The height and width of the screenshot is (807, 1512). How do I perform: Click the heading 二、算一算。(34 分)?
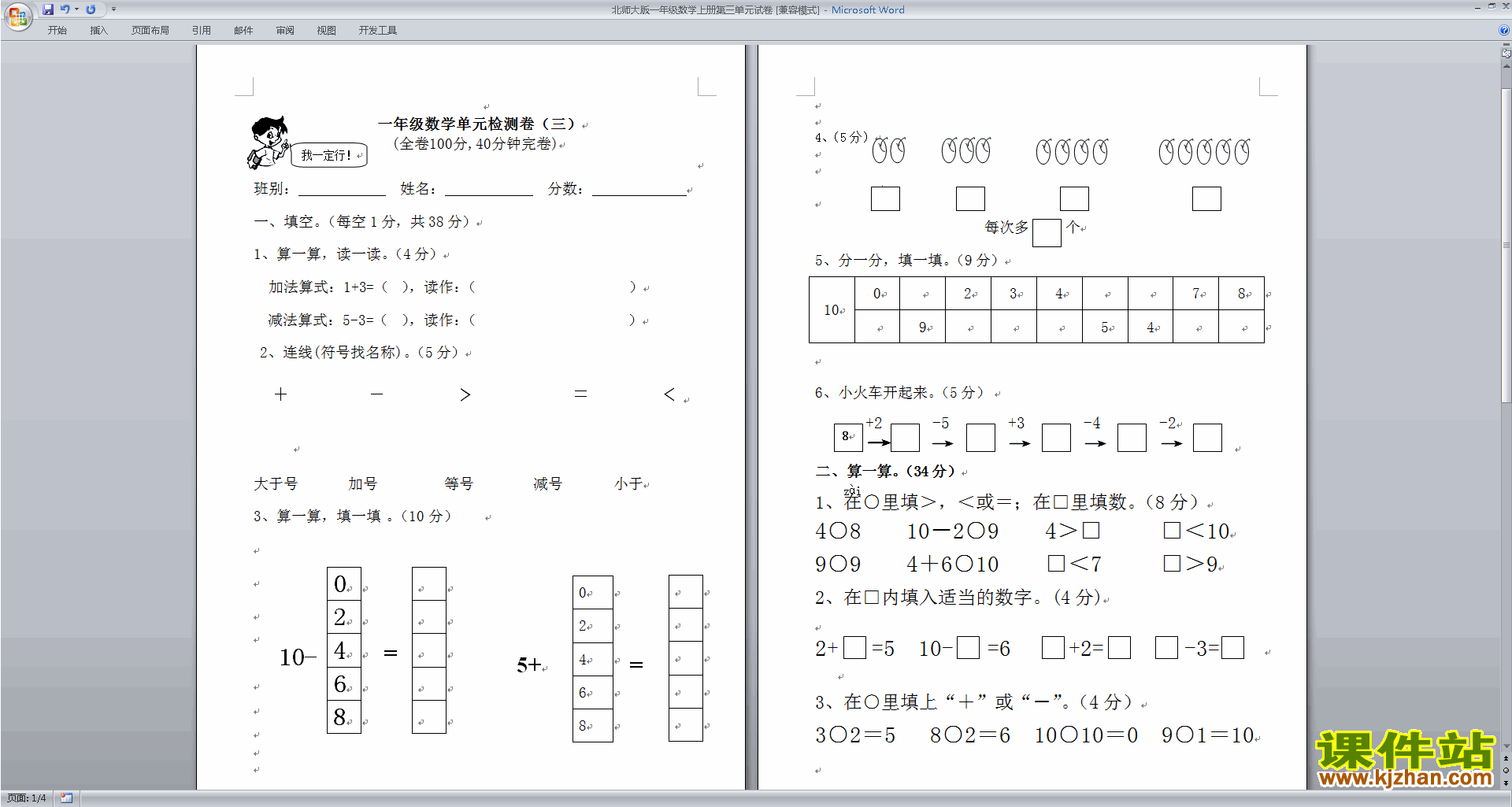click(885, 471)
